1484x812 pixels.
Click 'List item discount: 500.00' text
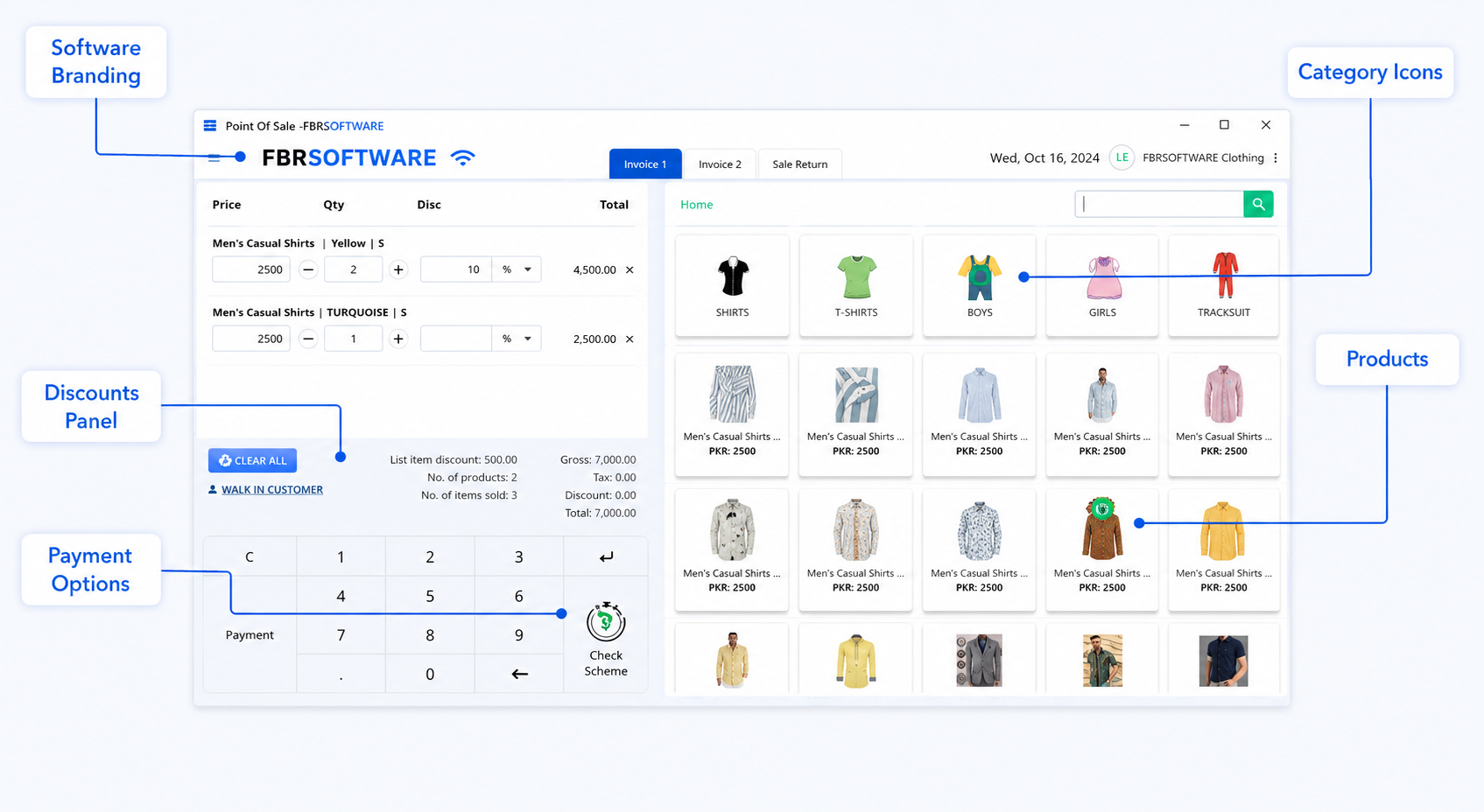(454, 459)
